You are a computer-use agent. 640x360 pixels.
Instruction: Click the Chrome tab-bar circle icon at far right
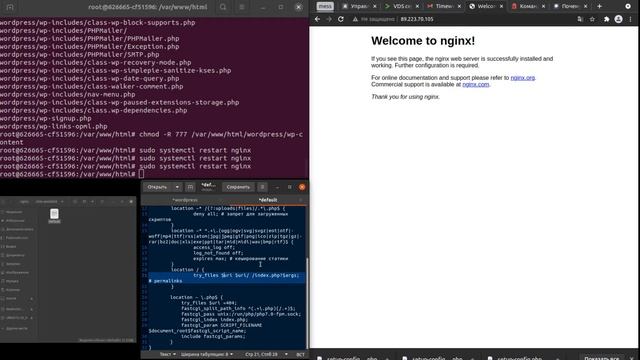(628, 6)
